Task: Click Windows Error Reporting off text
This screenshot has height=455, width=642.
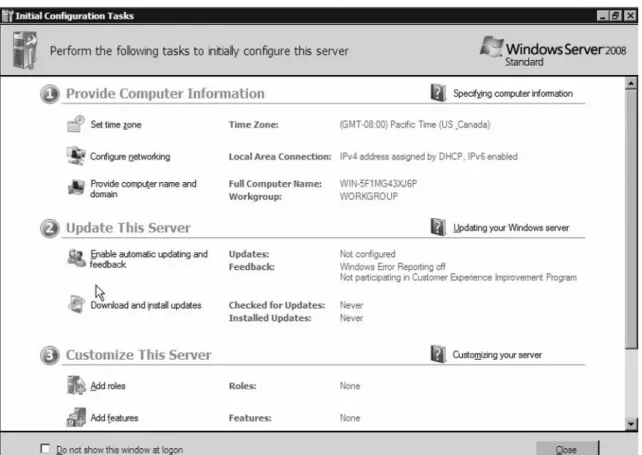Action: point(392,267)
